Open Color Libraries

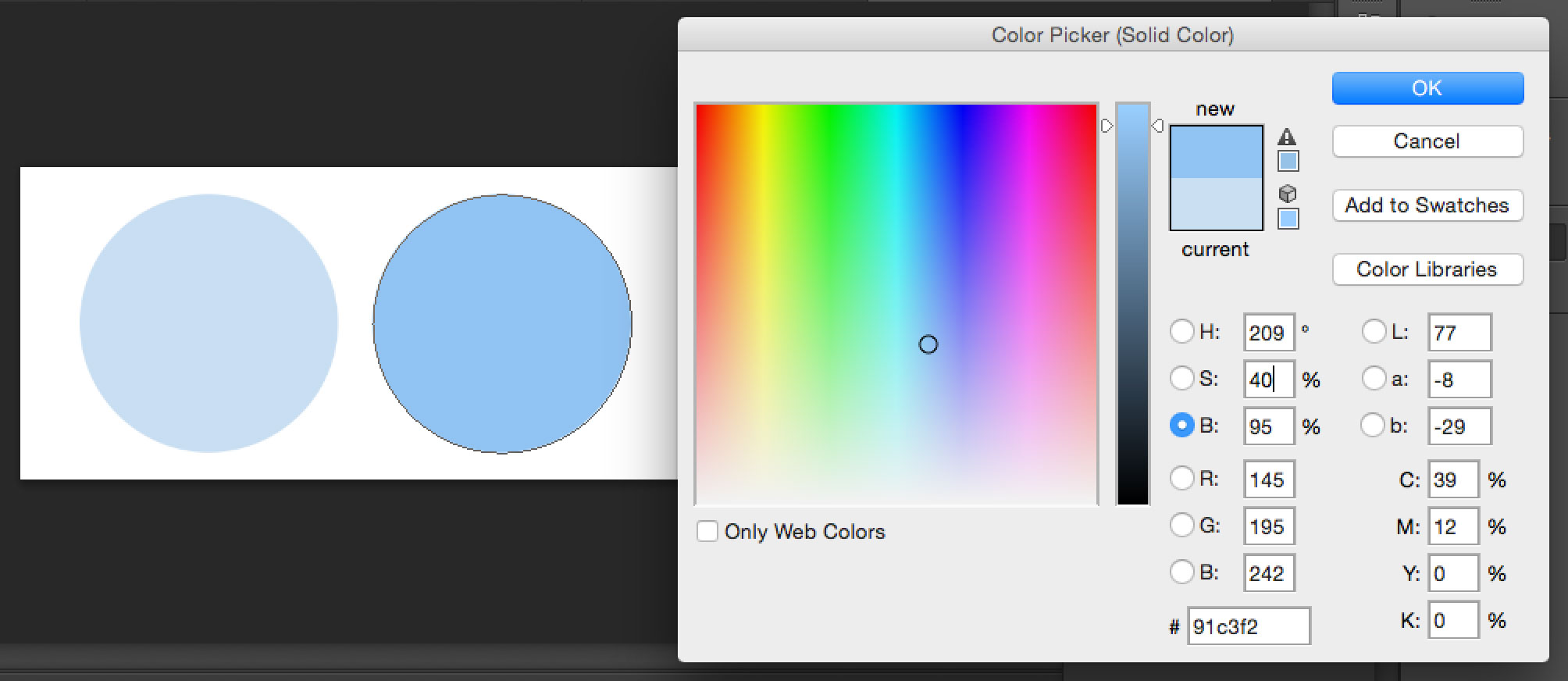click(1427, 269)
